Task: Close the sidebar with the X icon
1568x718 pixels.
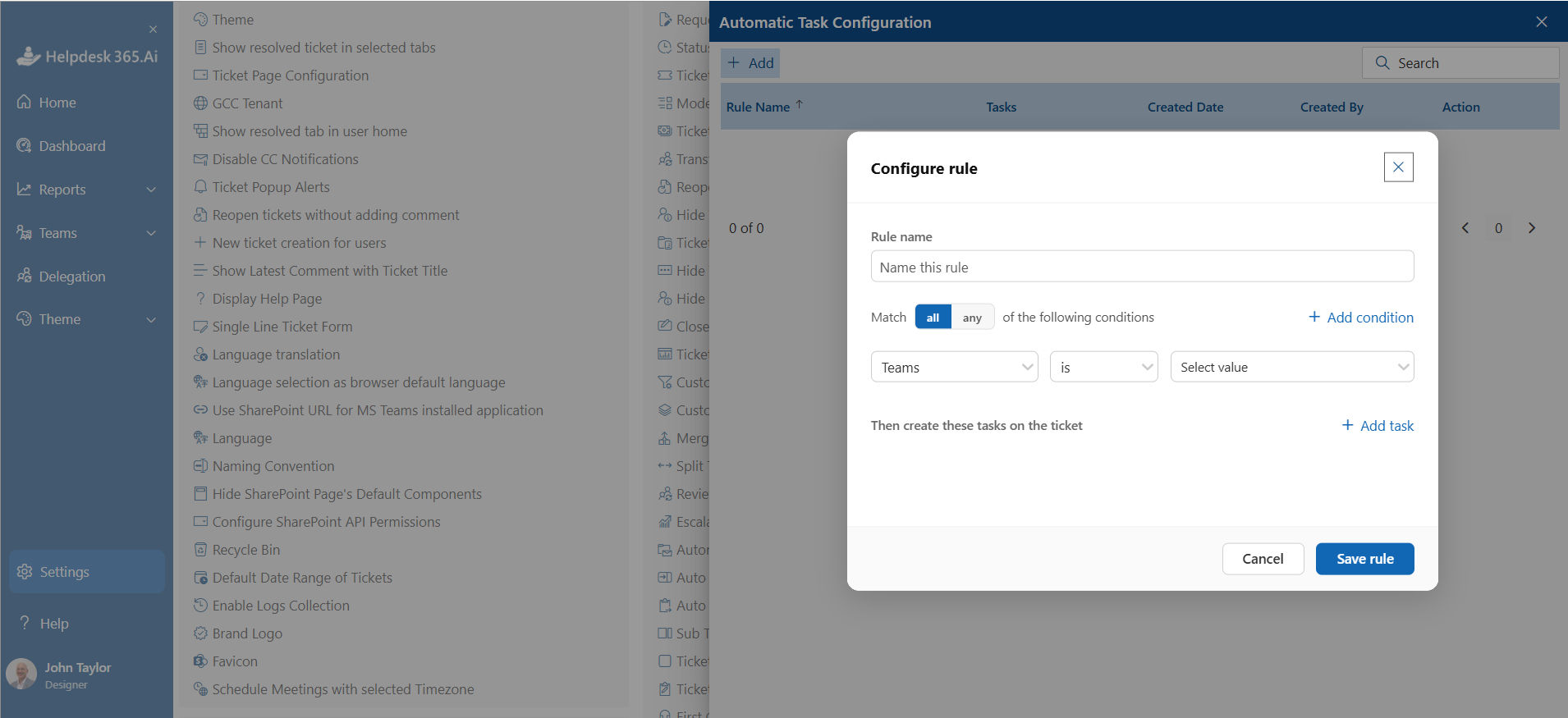Action: coord(153,29)
